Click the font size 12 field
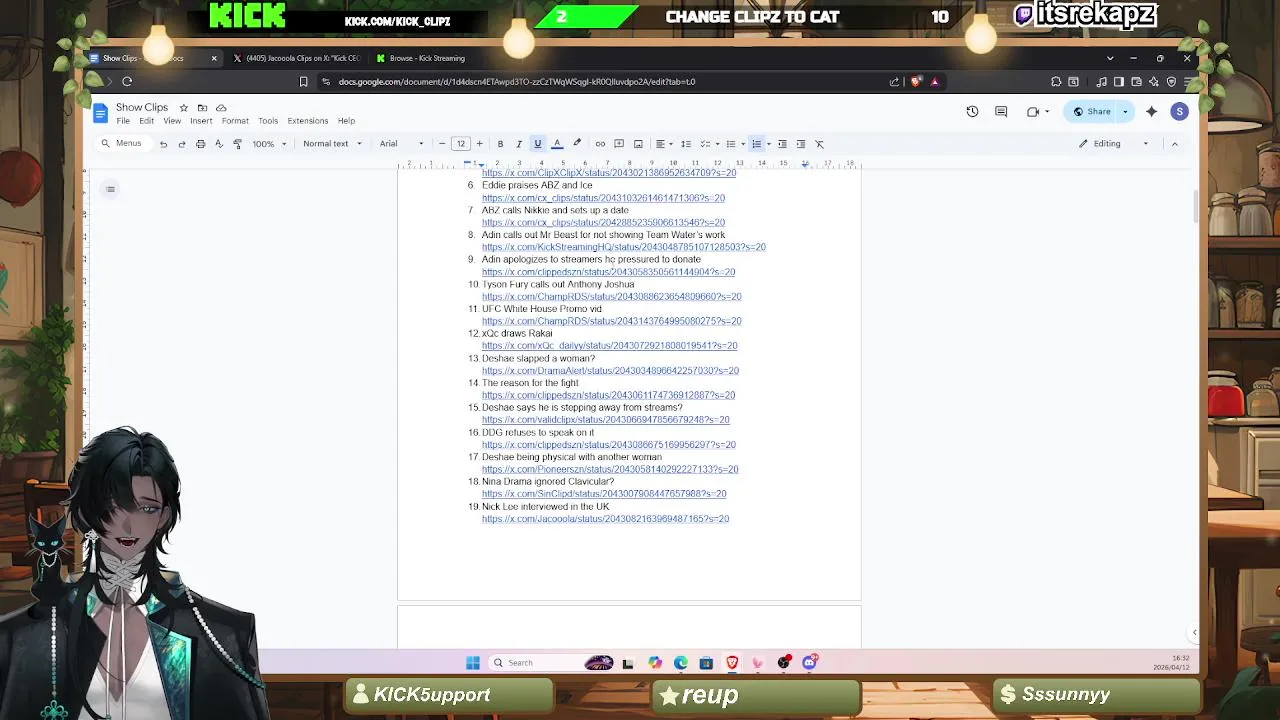Image resolution: width=1280 pixels, height=720 pixels. (x=461, y=144)
